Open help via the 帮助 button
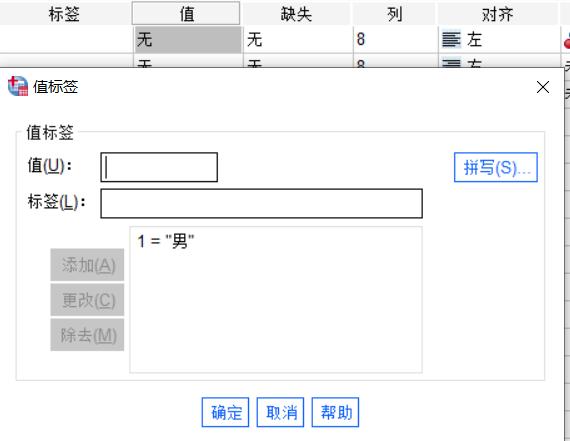The width and height of the screenshot is (570, 441). coord(335,412)
